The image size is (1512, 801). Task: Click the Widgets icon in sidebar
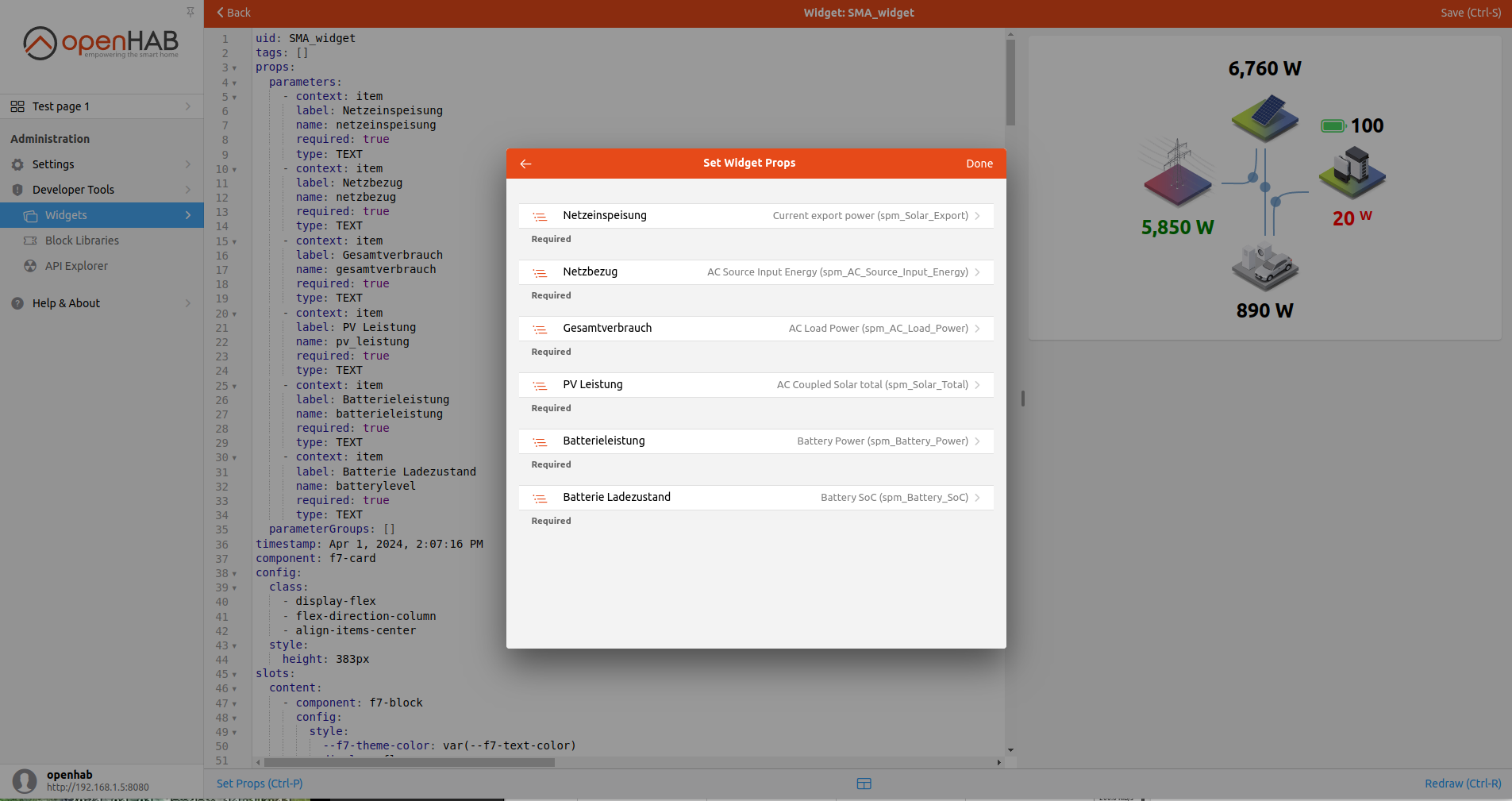(x=30, y=215)
